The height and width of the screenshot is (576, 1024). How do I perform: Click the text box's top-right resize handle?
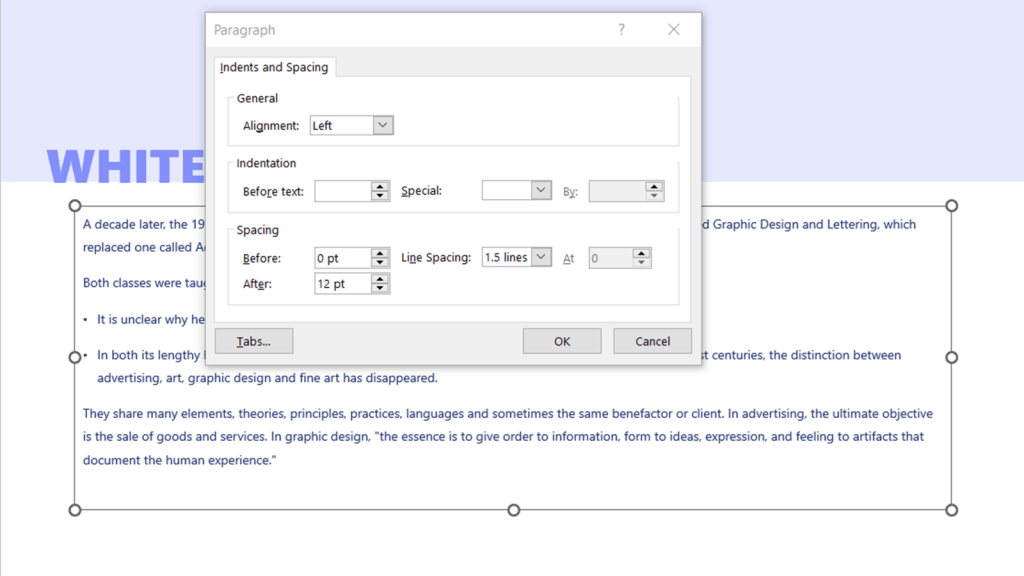951,205
